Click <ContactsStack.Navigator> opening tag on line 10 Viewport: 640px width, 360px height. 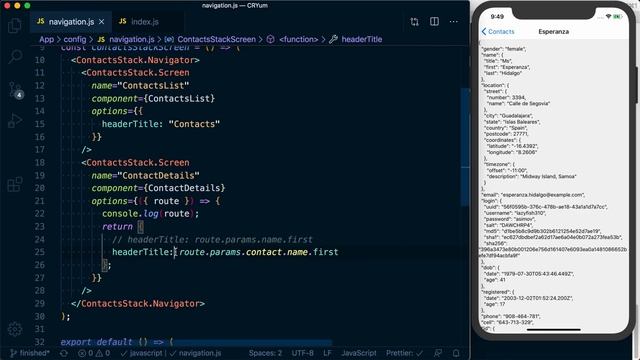pos(135,60)
